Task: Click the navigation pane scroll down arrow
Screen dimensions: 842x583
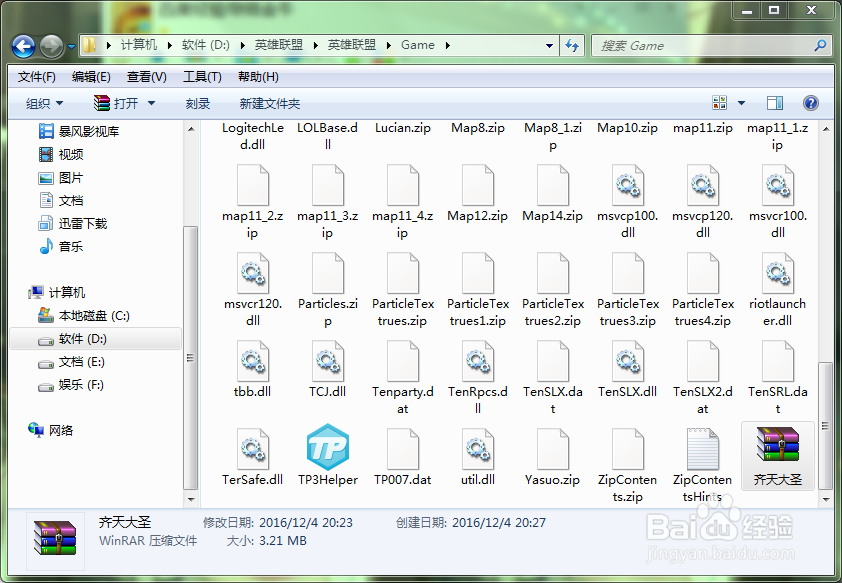Action: point(191,499)
